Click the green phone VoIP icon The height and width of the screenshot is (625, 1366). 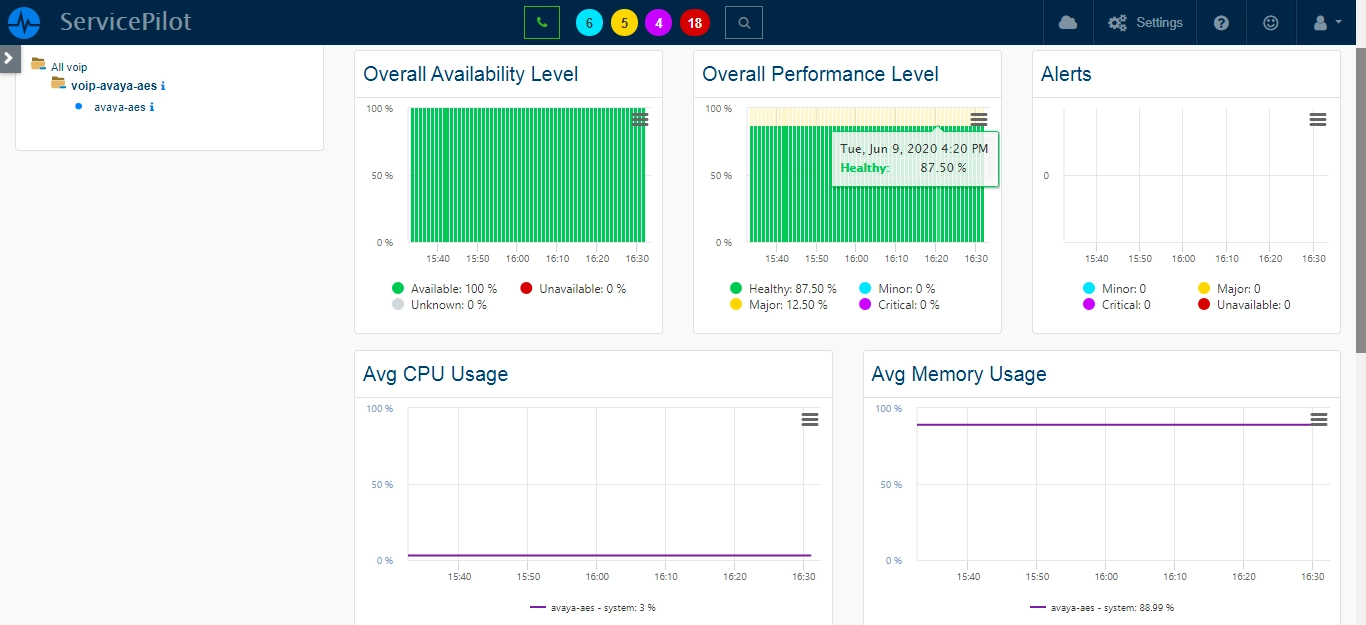(x=542, y=22)
